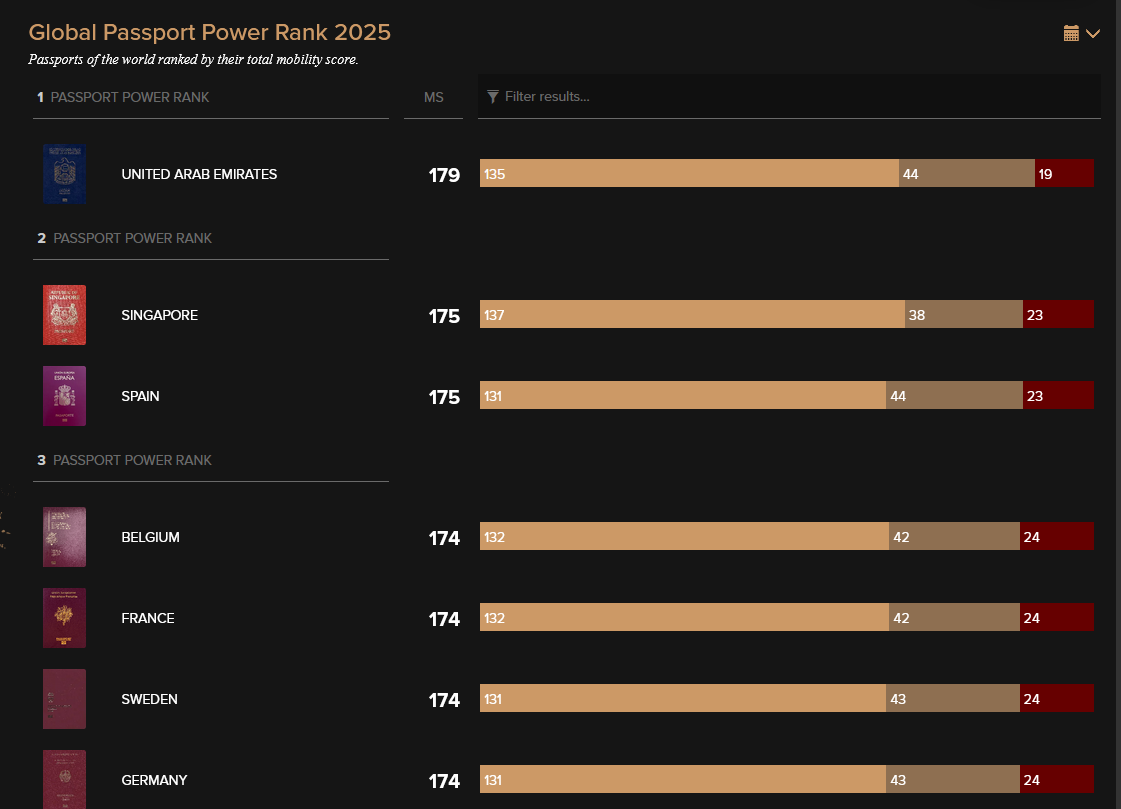Click Singapore's visa-on-arrival segment showing 38
This screenshot has height=809, width=1121.
point(963,315)
